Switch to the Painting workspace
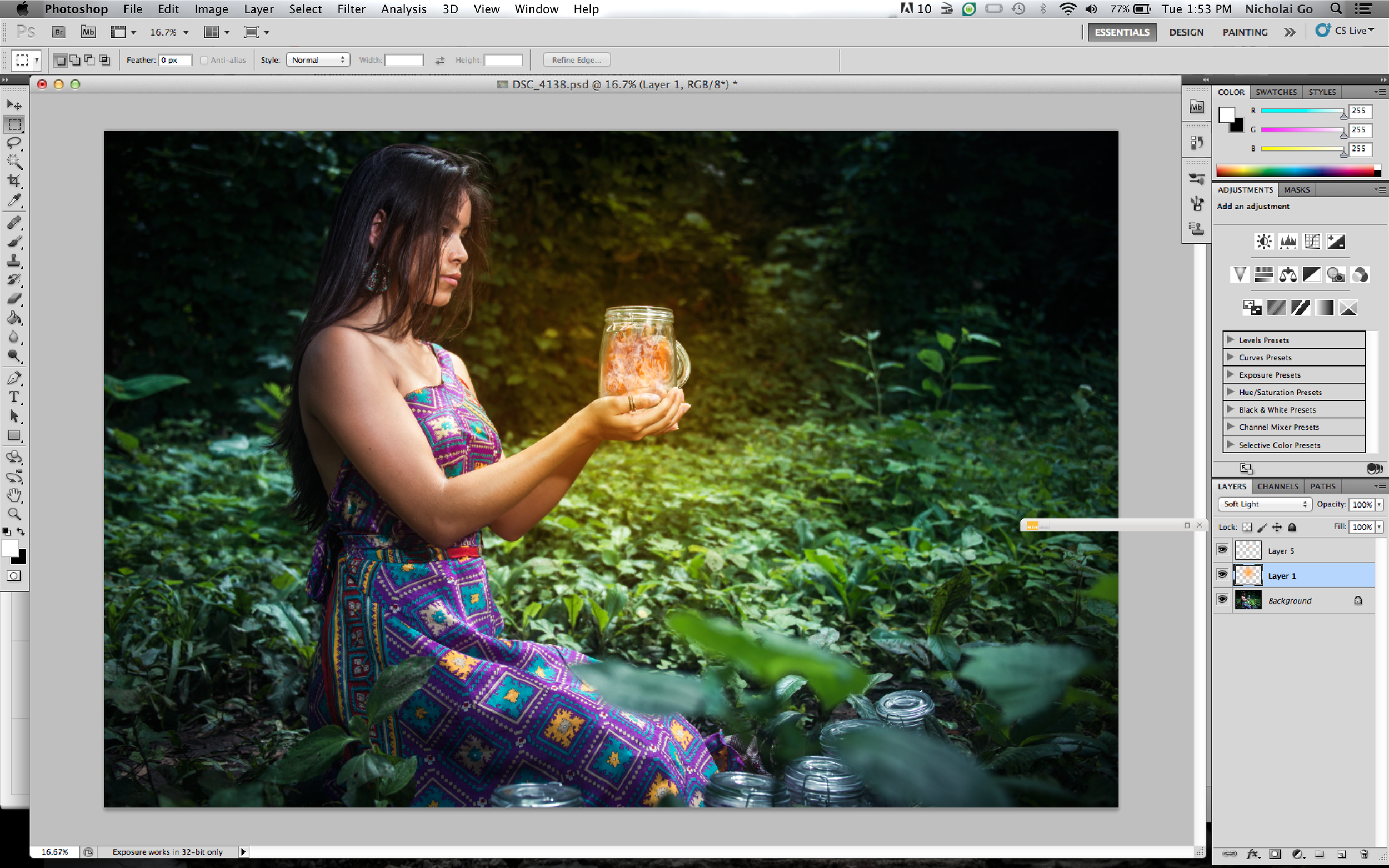Screen dimensions: 1389x868 pyautogui.click(x=1245, y=32)
